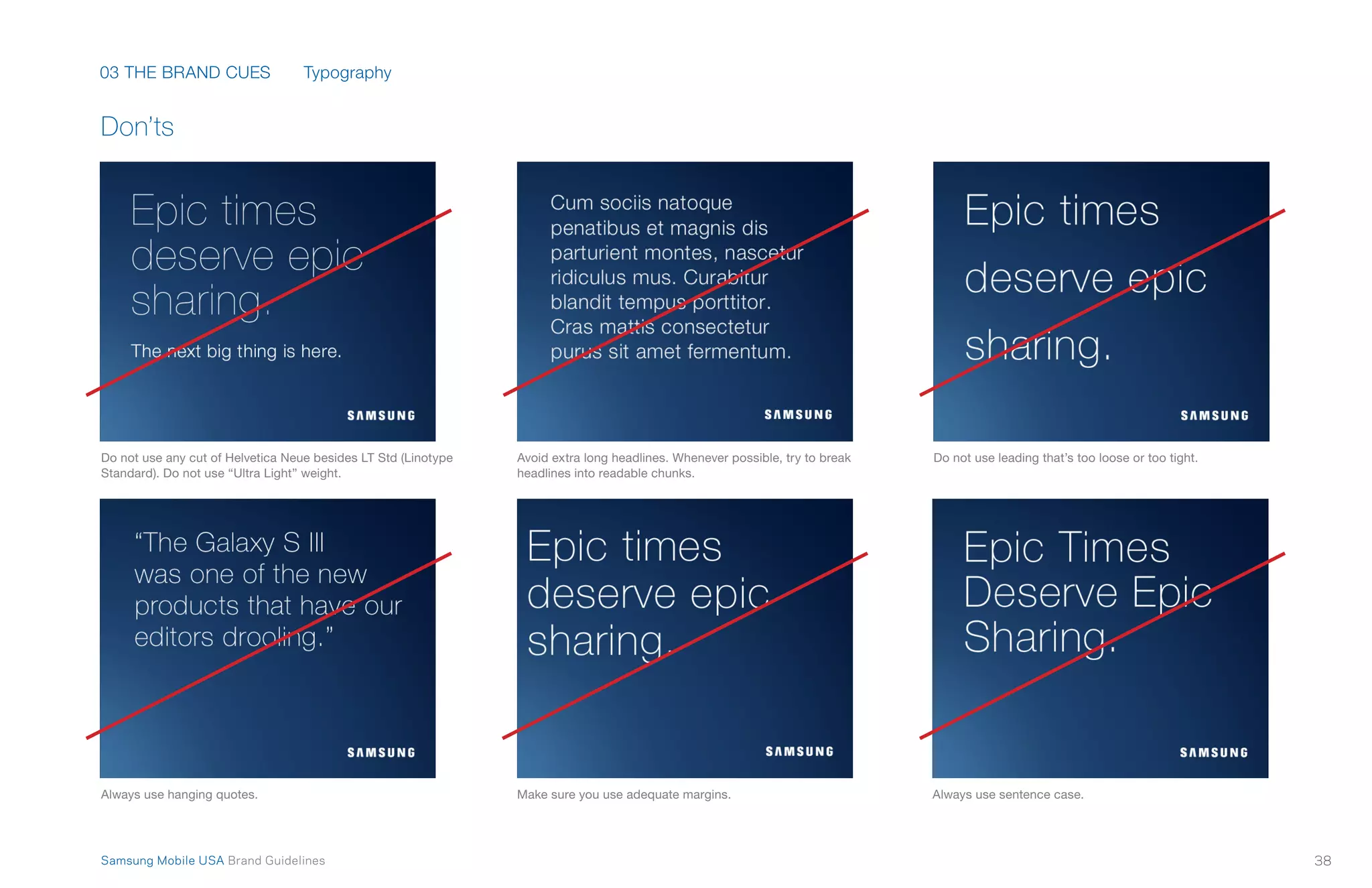Click the caption about Helvetica Neue LT Std
1372x888 pixels.
(277, 465)
